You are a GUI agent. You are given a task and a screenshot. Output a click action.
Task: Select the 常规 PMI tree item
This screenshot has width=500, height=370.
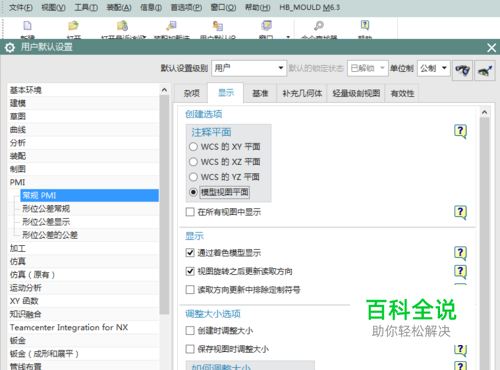tap(89, 195)
